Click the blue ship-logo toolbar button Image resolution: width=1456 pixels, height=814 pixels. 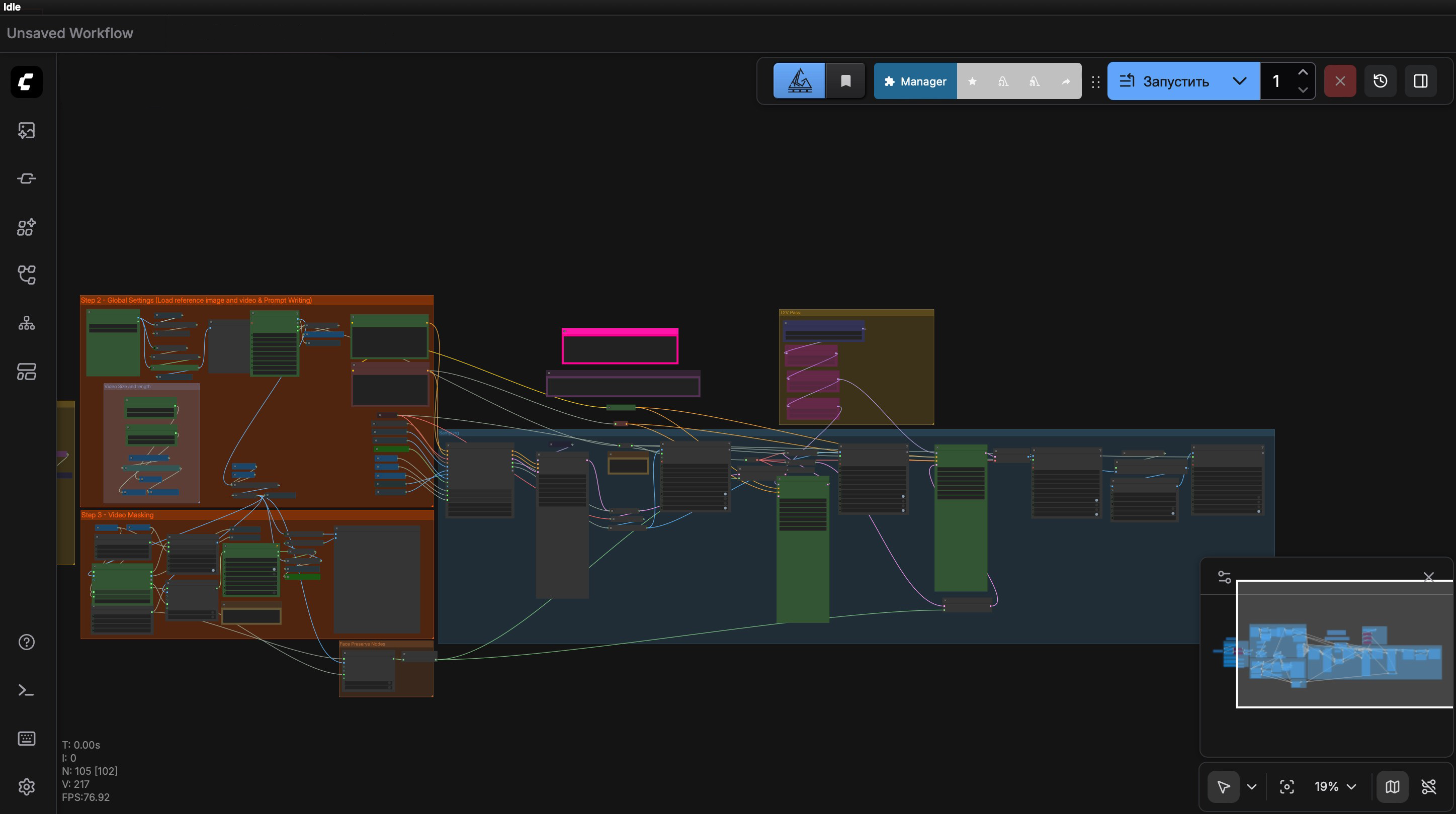[x=799, y=81]
